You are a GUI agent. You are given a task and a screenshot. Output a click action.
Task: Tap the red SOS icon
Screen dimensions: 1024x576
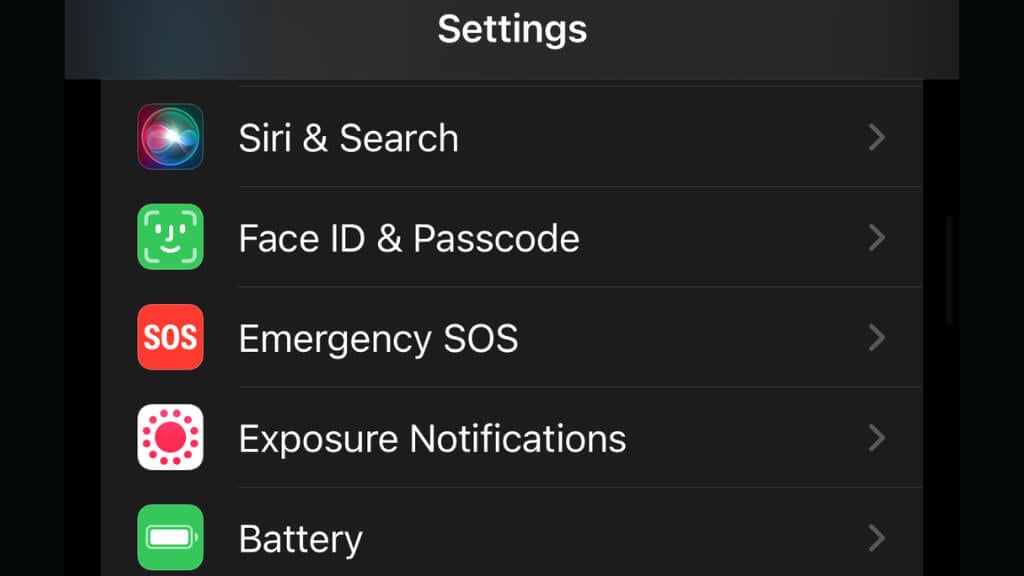click(170, 337)
